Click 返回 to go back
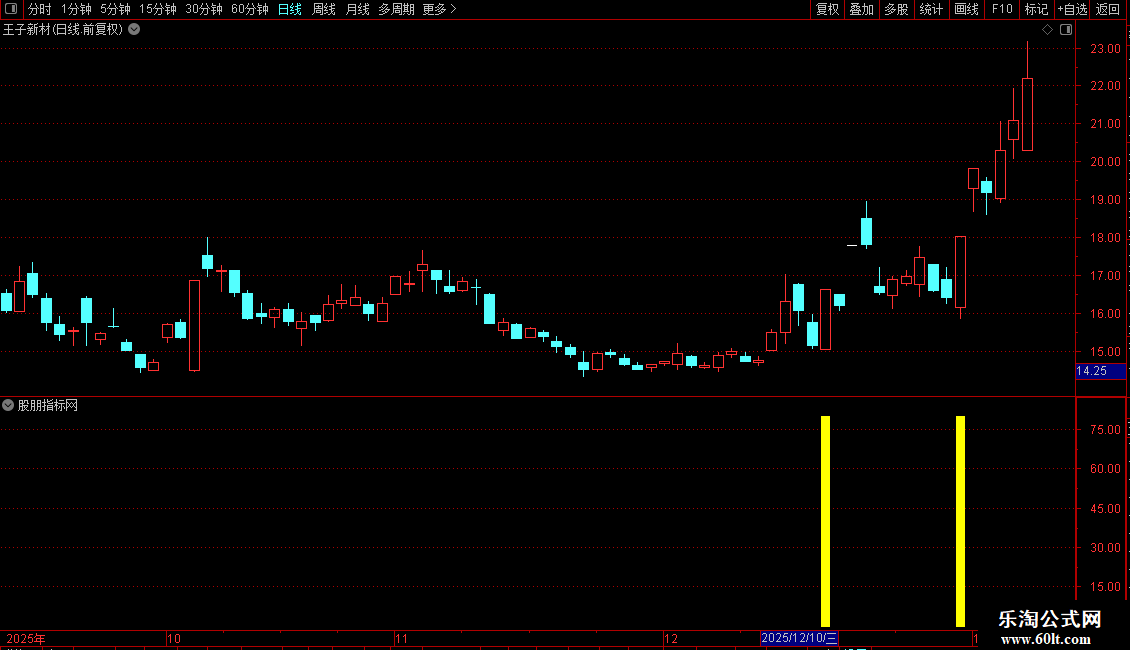1130x650 pixels. [1108, 9]
